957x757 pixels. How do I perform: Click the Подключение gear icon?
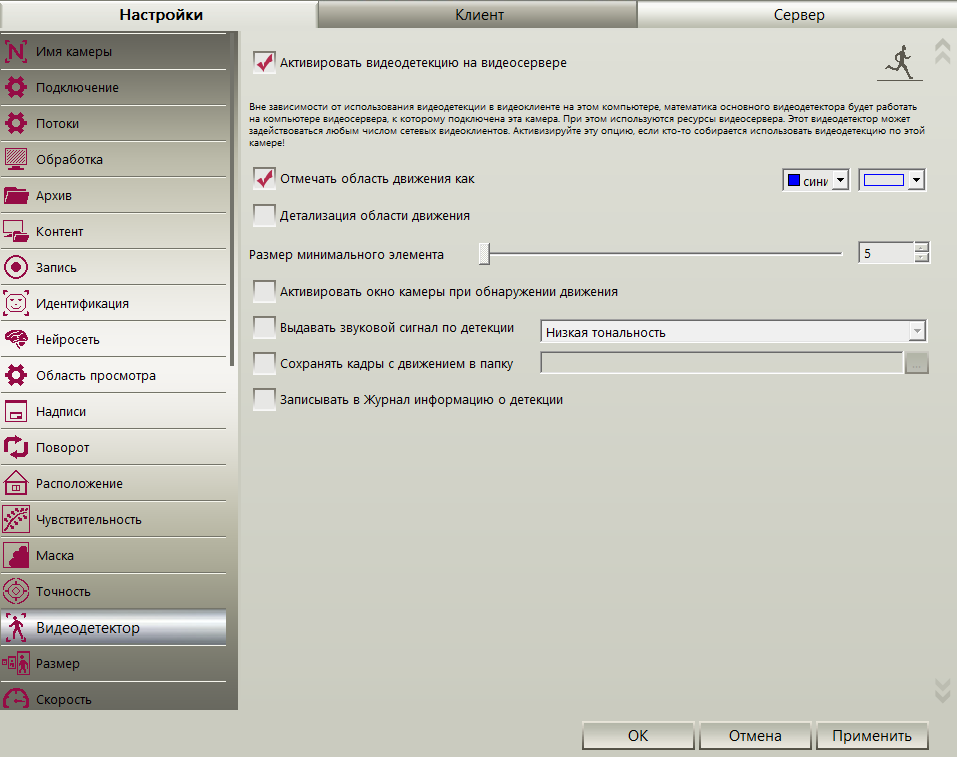click(x=16, y=87)
